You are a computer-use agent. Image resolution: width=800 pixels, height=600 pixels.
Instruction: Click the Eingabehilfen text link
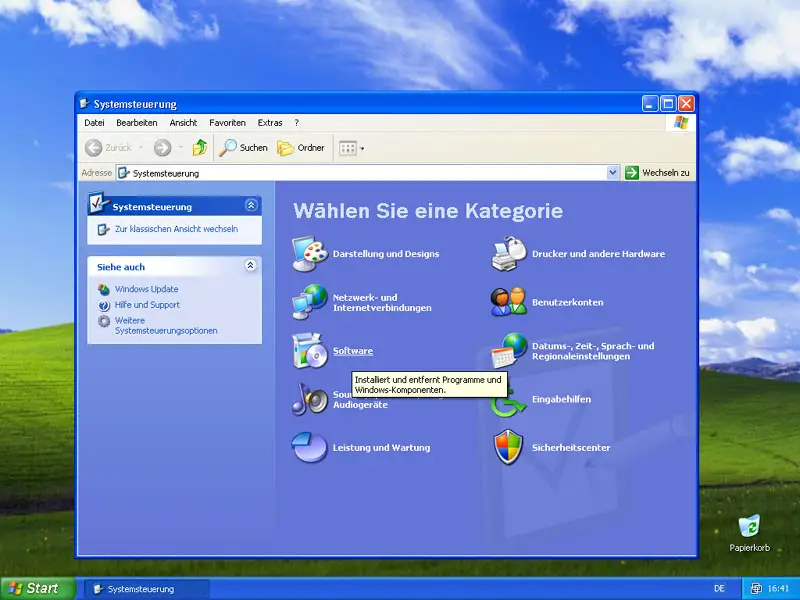561,399
